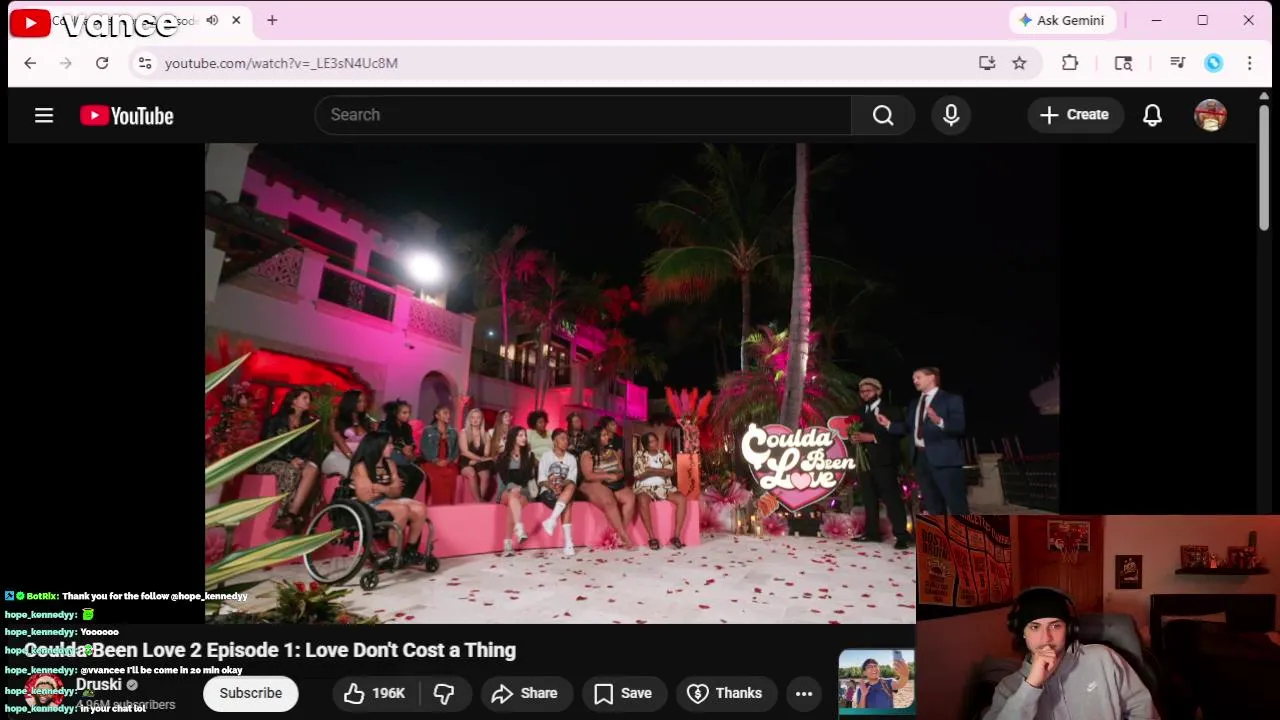1280x720 pixels.
Task: Open the media controls music-note icon
Action: [x=1177, y=63]
